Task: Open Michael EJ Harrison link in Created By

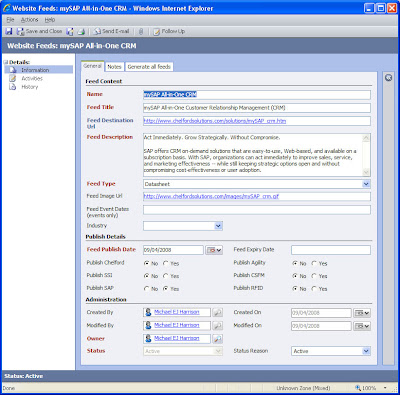Action: click(177, 312)
